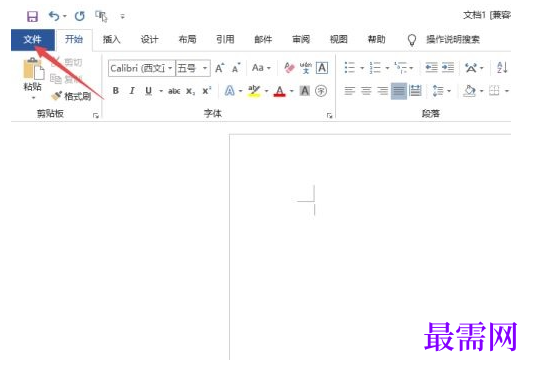Image resolution: width=536 pixels, height=368 pixels.
Task: Open the Aa change case menu
Action: [x=261, y=68]
